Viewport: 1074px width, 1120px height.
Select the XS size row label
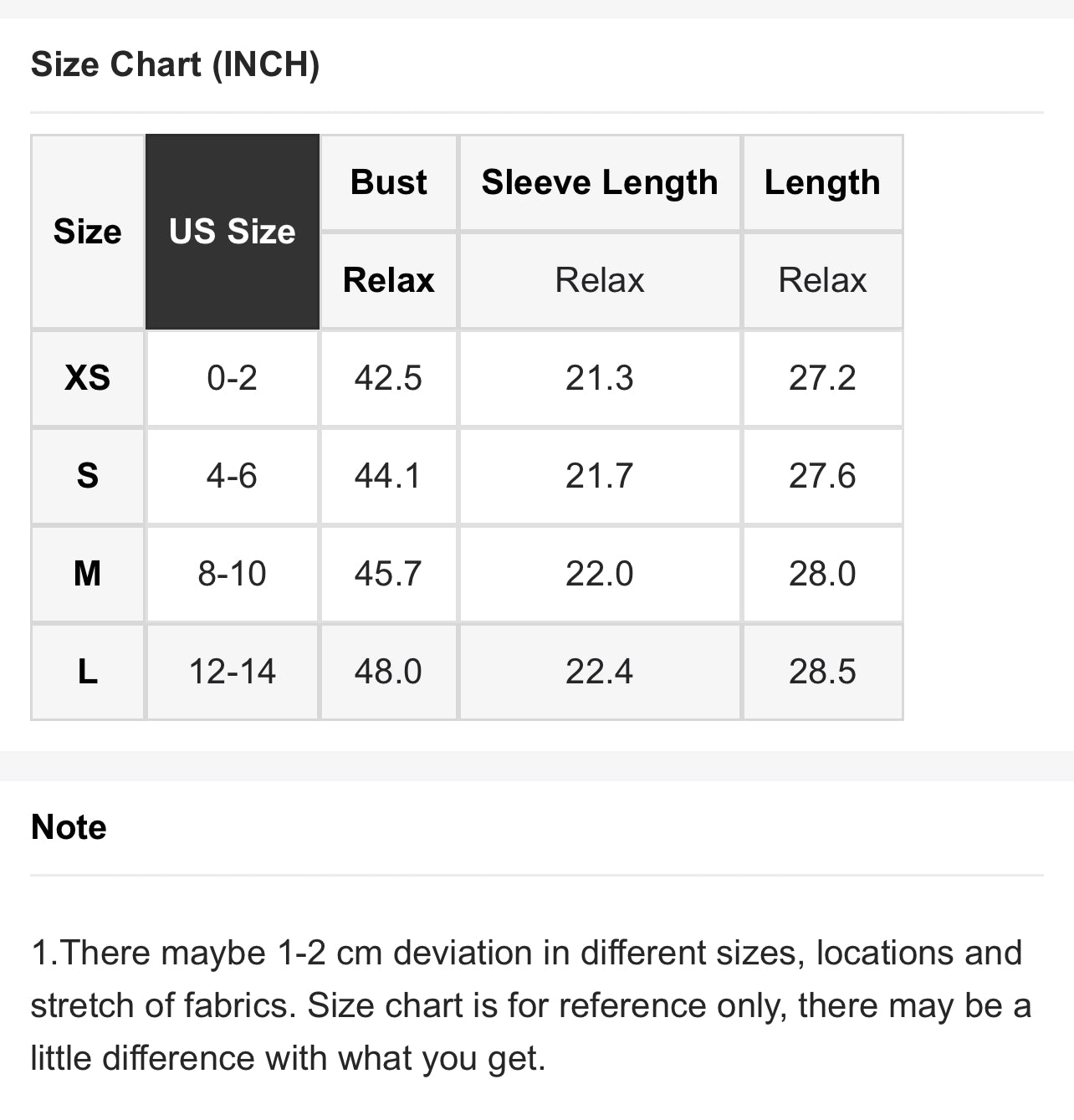[87, 378]
